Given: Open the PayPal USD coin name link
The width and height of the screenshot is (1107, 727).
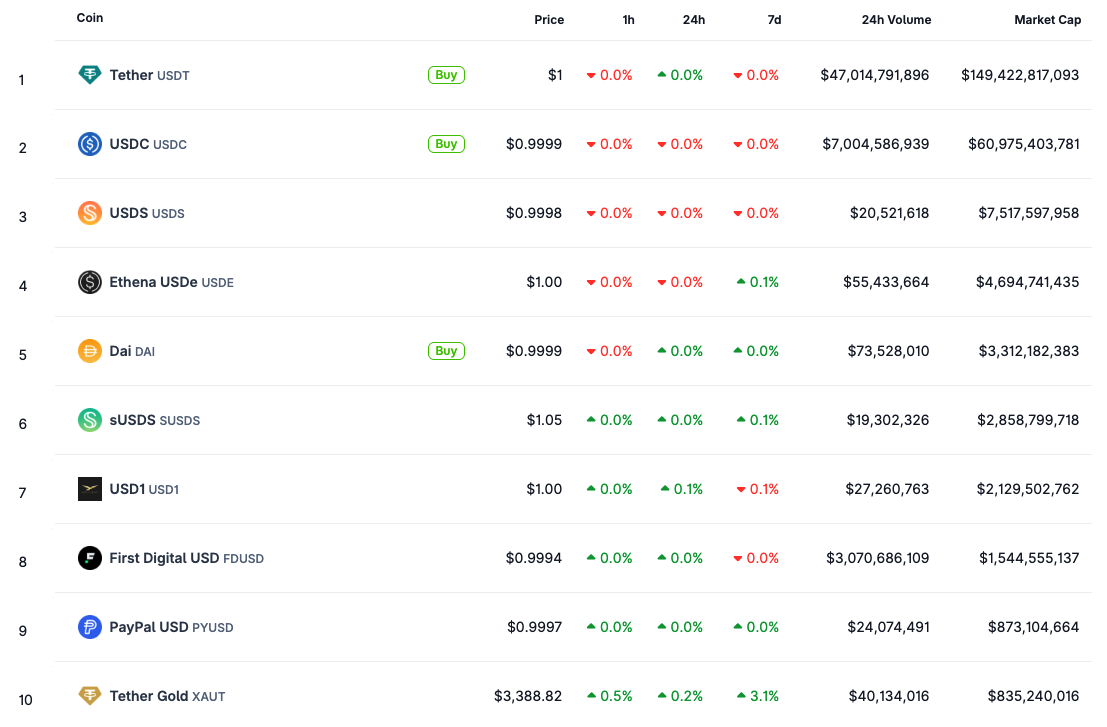Looking at the screenshot, I should (149, 627).
